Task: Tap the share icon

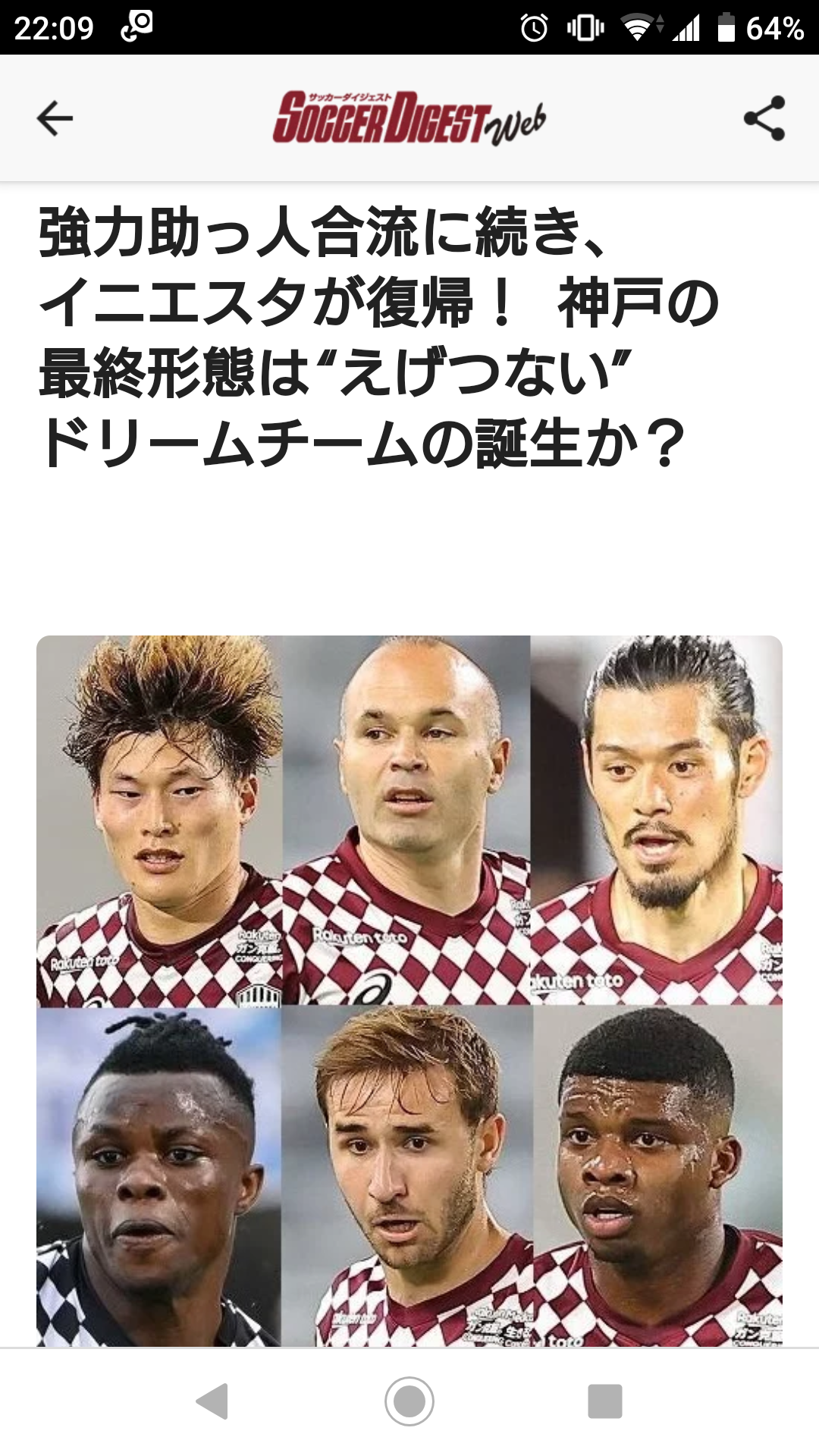Action: click(x=764, y=118)
